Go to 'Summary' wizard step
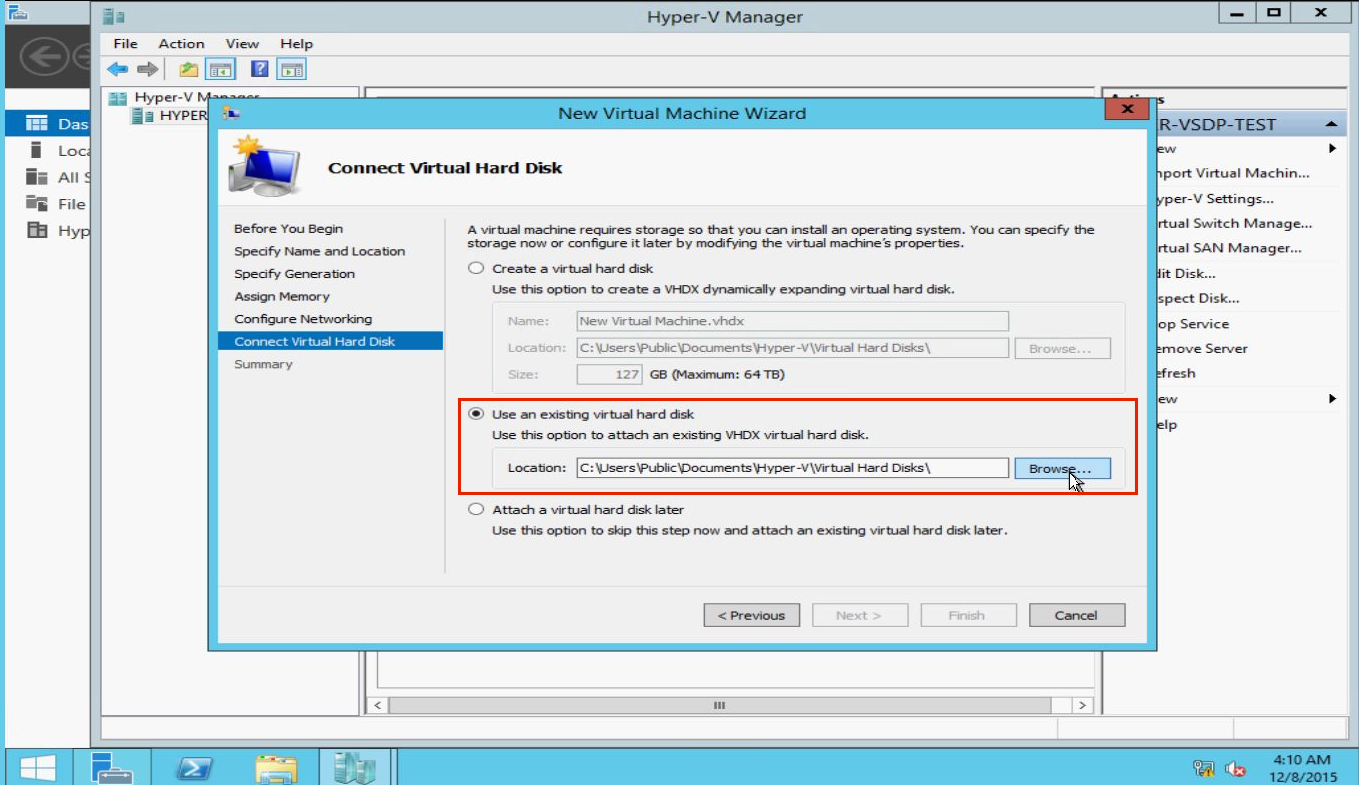1359x785 pixels. click(x=263, y=364)
